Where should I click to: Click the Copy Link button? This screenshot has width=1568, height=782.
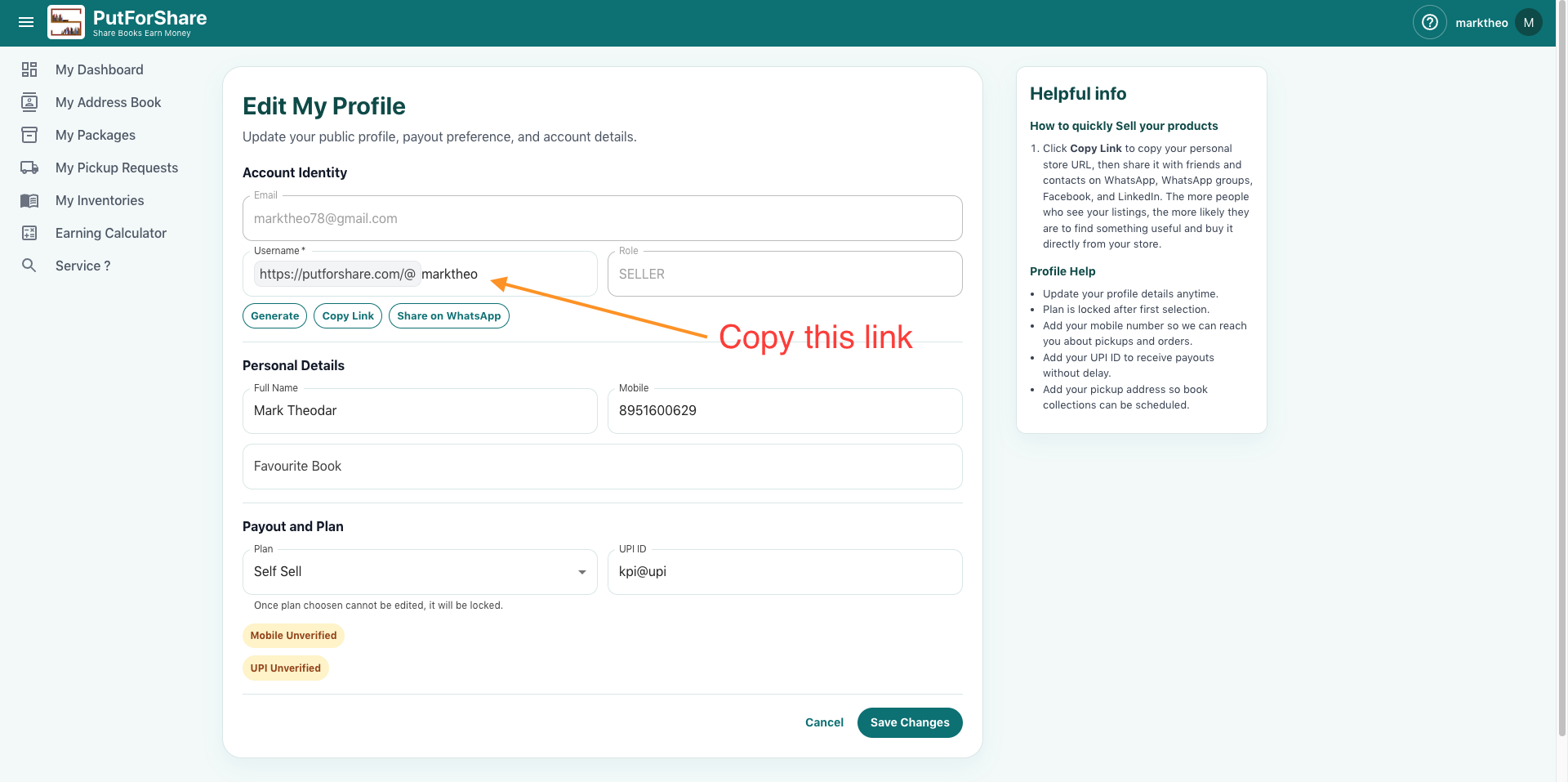click(x=348, y=316)
